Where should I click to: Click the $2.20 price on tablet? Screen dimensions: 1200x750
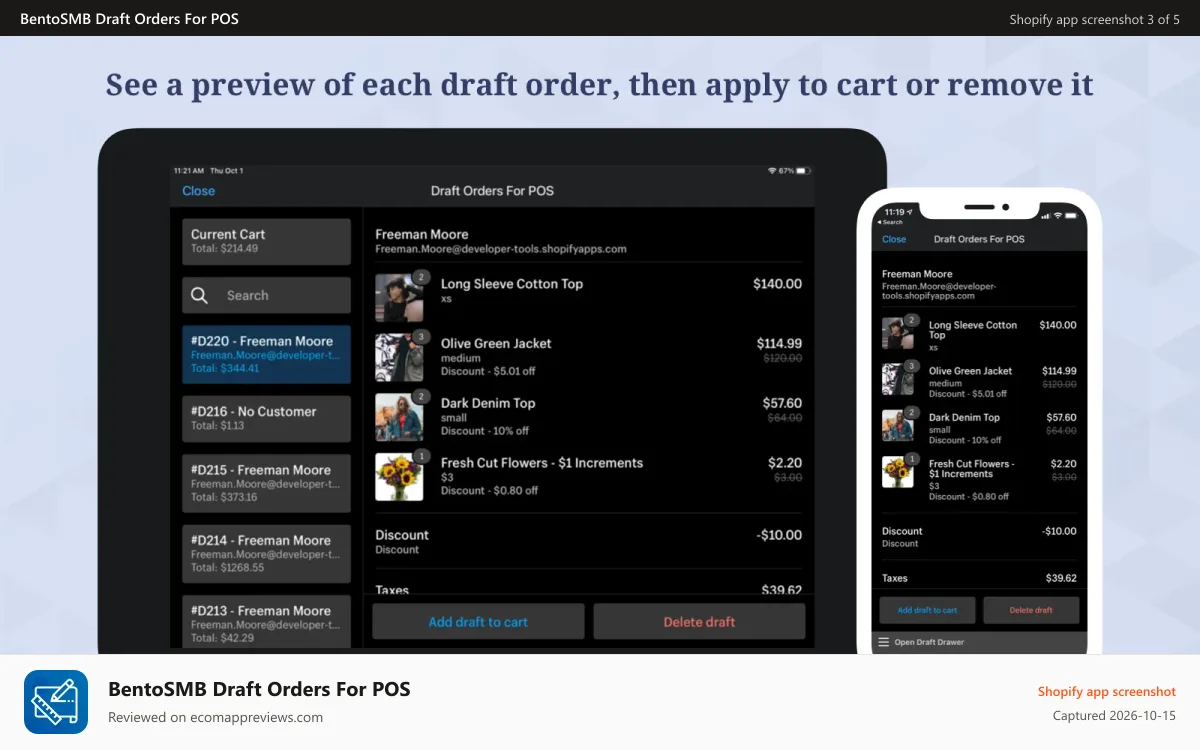point(785,463)
